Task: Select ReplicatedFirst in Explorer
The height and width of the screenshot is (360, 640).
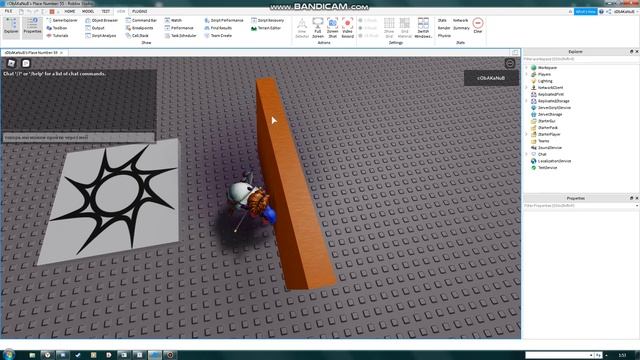Action: click(x=550, y=94)
